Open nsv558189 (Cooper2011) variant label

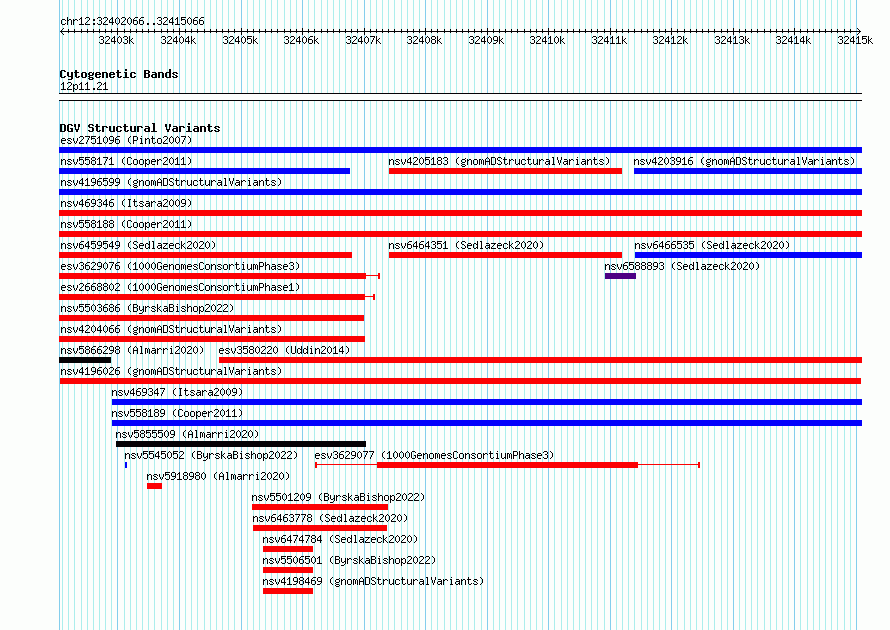pos(177,413)
